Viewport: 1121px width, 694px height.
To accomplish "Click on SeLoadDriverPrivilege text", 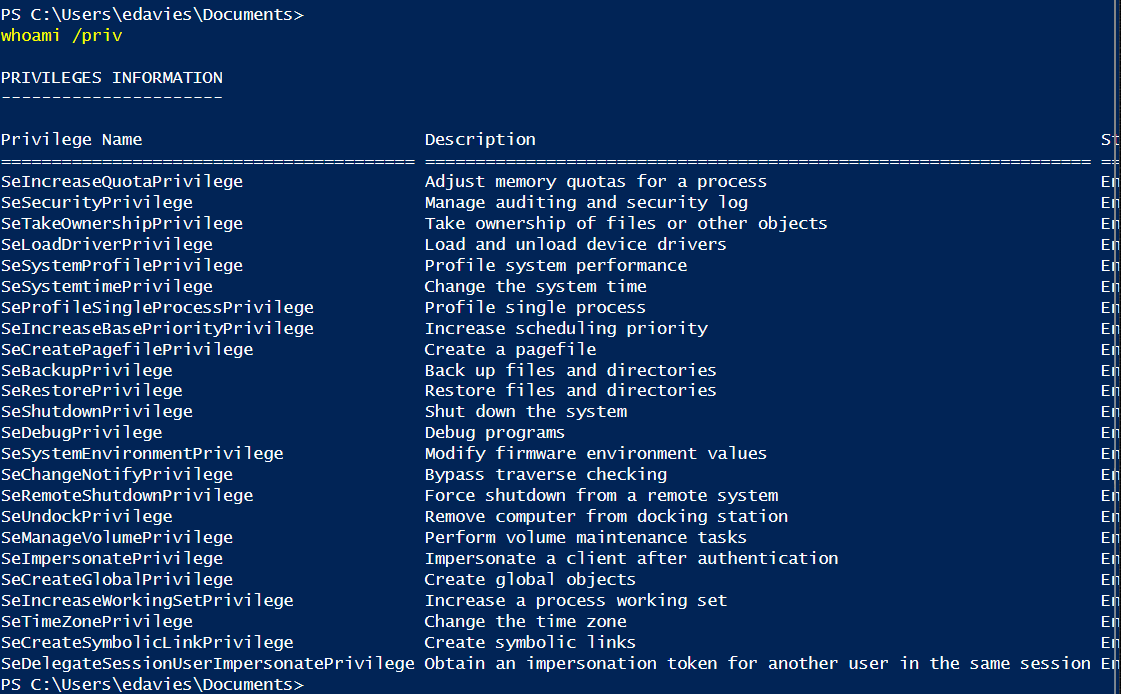I will coord(106,244).
